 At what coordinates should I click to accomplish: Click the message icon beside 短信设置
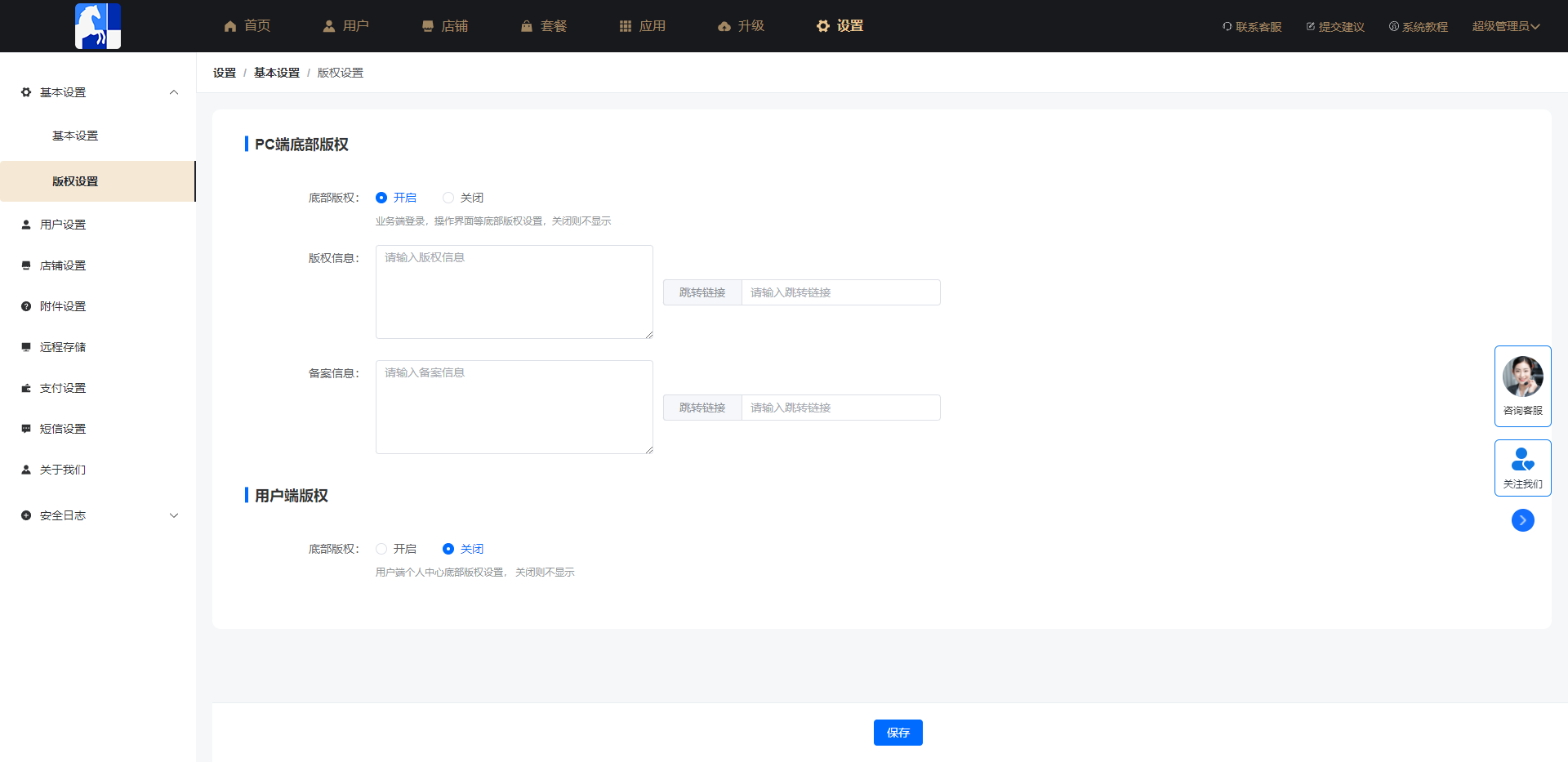click(x=26, y=429)
